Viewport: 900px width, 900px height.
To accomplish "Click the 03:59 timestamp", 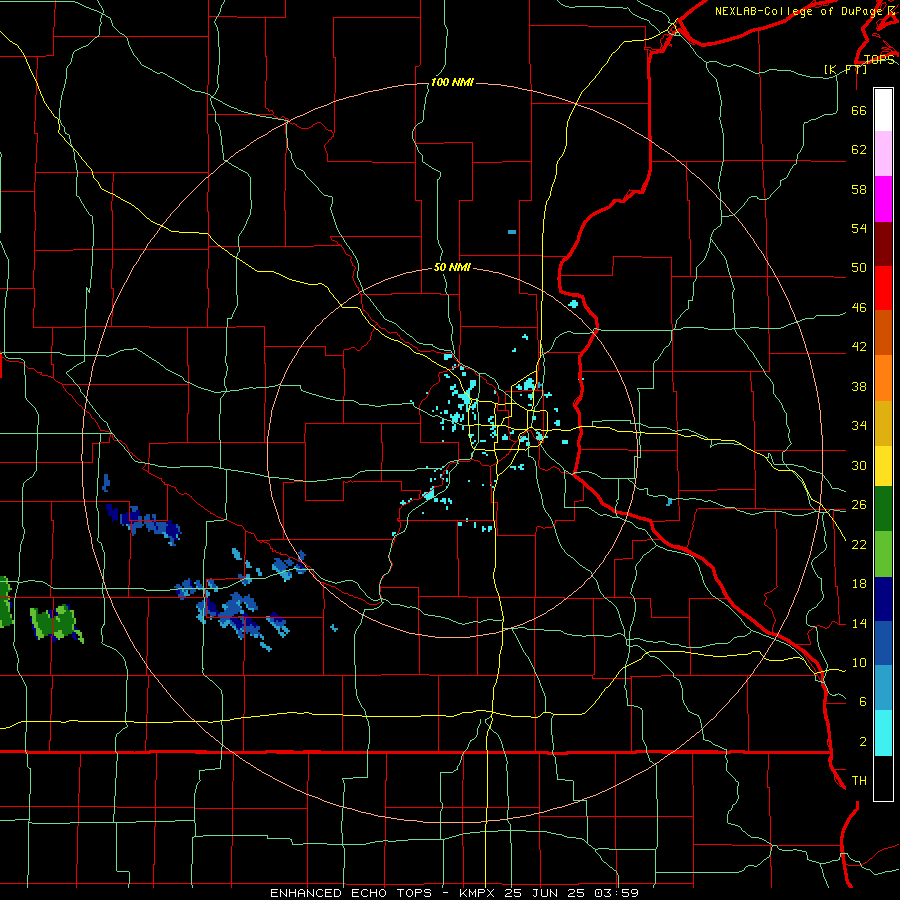I will (x=619, y=893).
